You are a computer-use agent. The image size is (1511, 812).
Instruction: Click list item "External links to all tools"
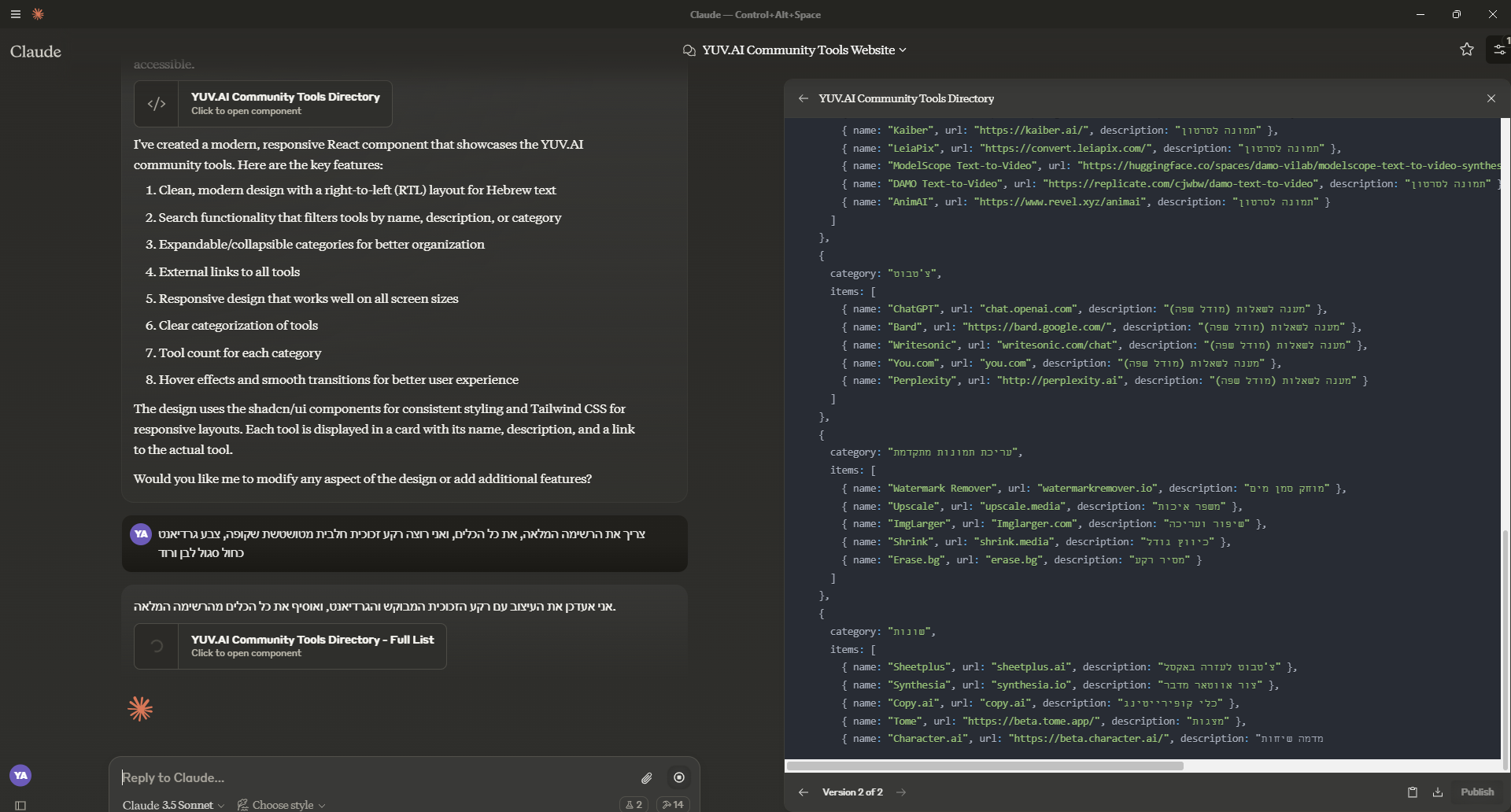point(229,271)
